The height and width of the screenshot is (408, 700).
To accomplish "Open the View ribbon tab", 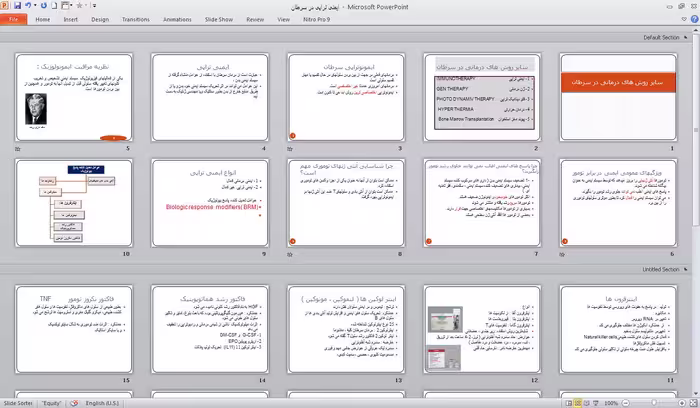I will pyautogui.click(x=283, y=19).
